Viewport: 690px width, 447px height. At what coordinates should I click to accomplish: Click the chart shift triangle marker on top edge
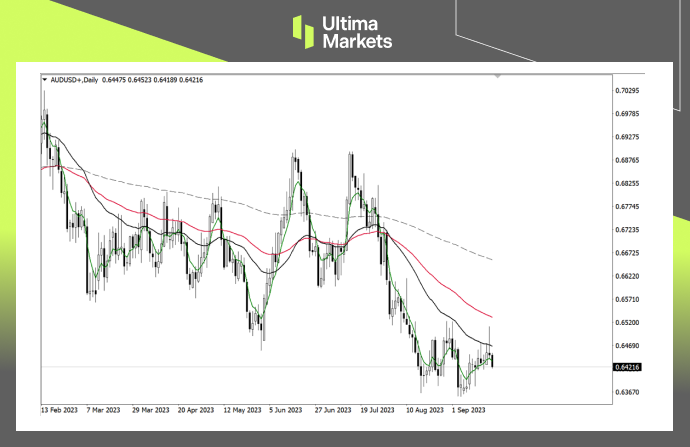499,75
